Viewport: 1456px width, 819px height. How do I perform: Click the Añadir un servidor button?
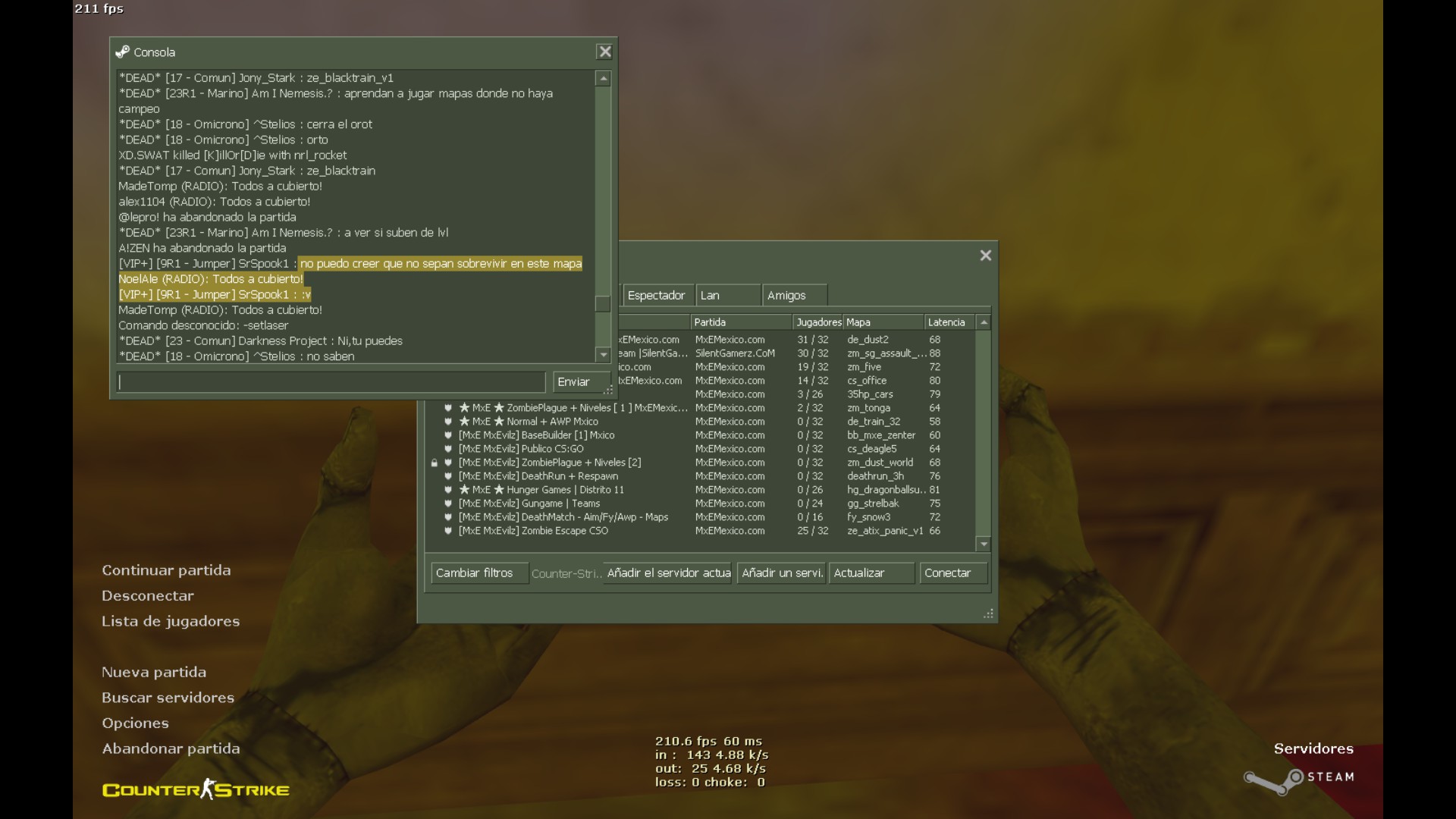781,573
